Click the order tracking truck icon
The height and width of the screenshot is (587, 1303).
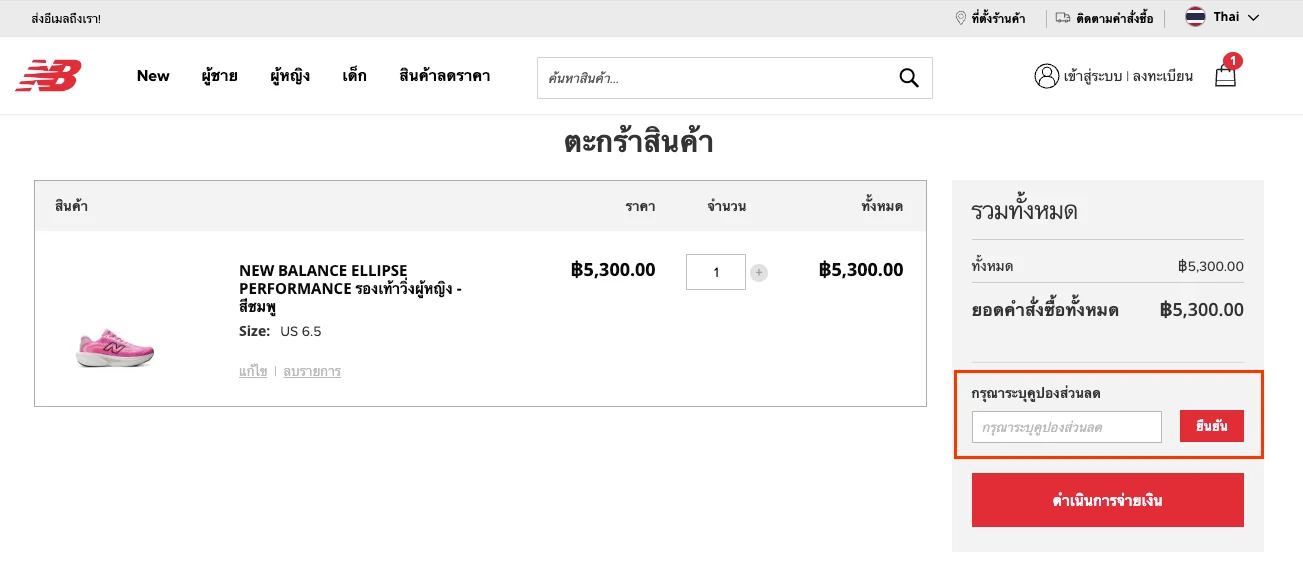[x=1063, y=18]
